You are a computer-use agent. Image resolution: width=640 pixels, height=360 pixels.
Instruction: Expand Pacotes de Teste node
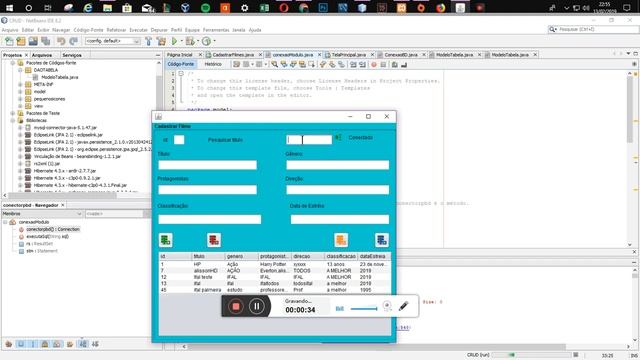tap(13, 113)
